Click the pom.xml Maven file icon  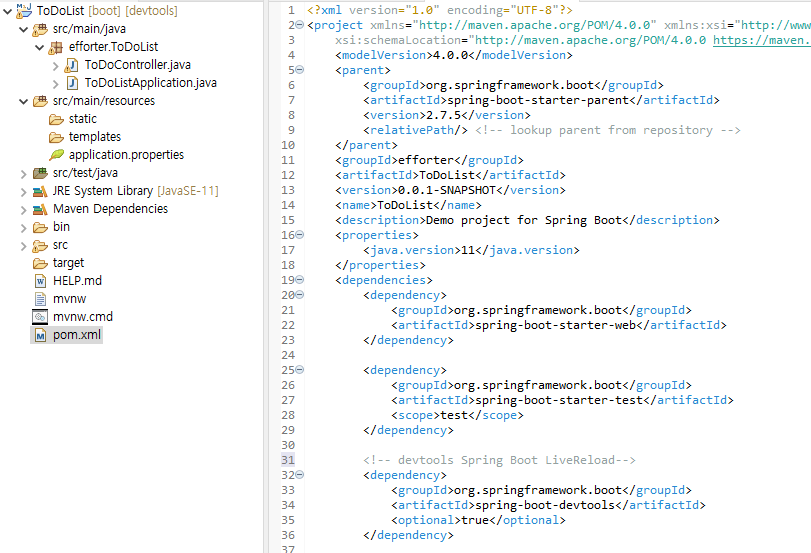coord(40,335)
